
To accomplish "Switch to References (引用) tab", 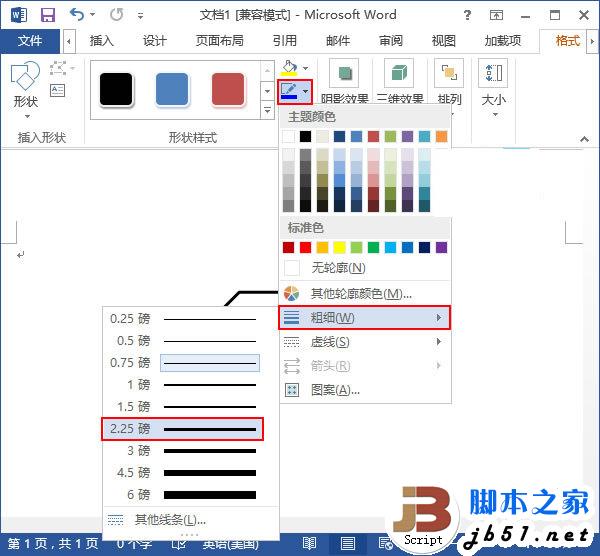I will pos(285,41).
